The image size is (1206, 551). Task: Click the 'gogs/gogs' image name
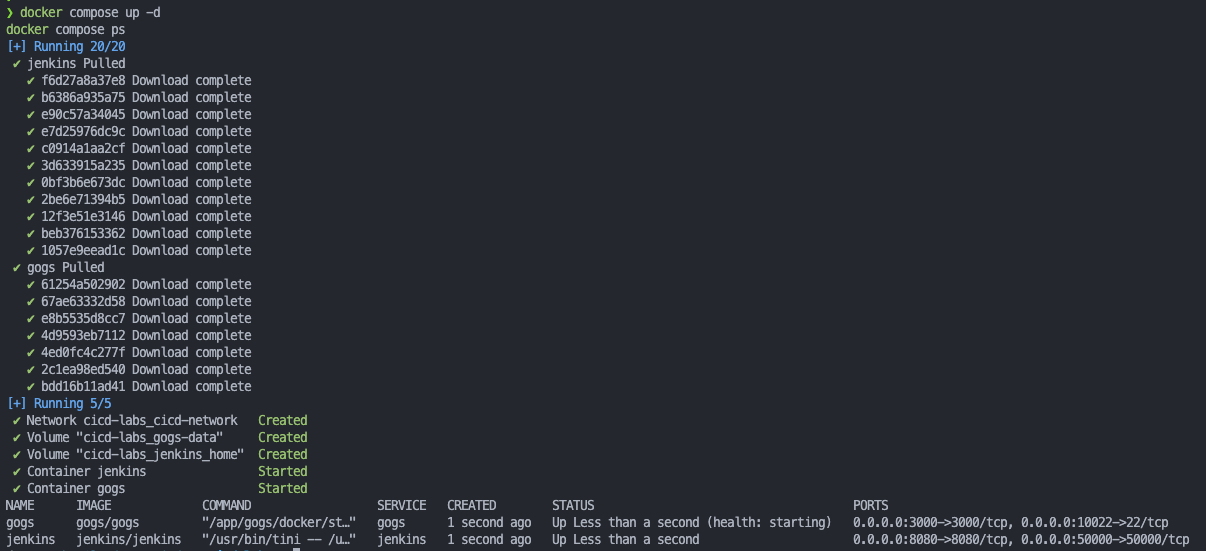[x=108, y=522]
